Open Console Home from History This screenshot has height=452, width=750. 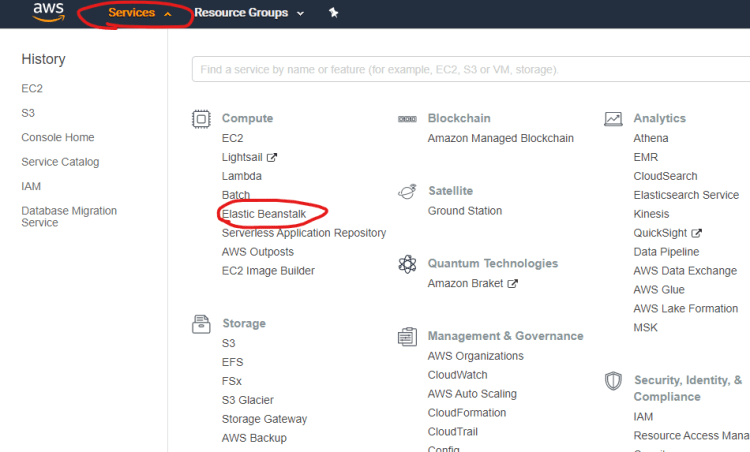pos(58,137)
